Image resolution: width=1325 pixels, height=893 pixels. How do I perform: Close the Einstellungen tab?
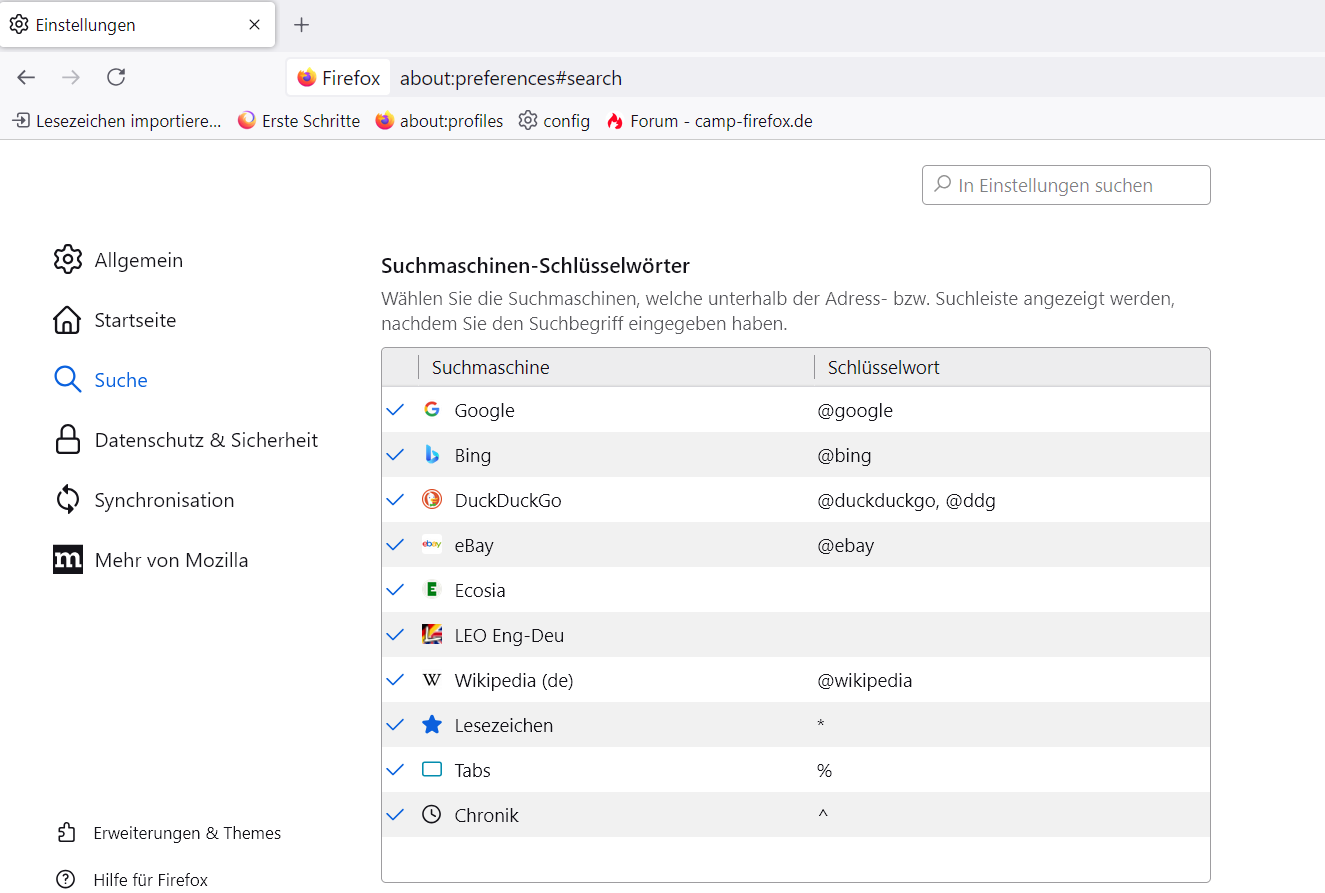click(x=255, y=25)
